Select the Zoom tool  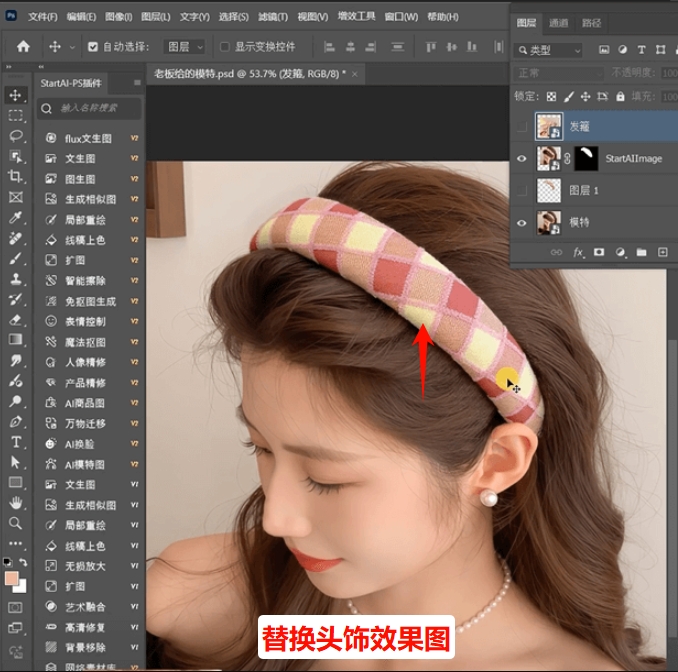tap(16, 523)
